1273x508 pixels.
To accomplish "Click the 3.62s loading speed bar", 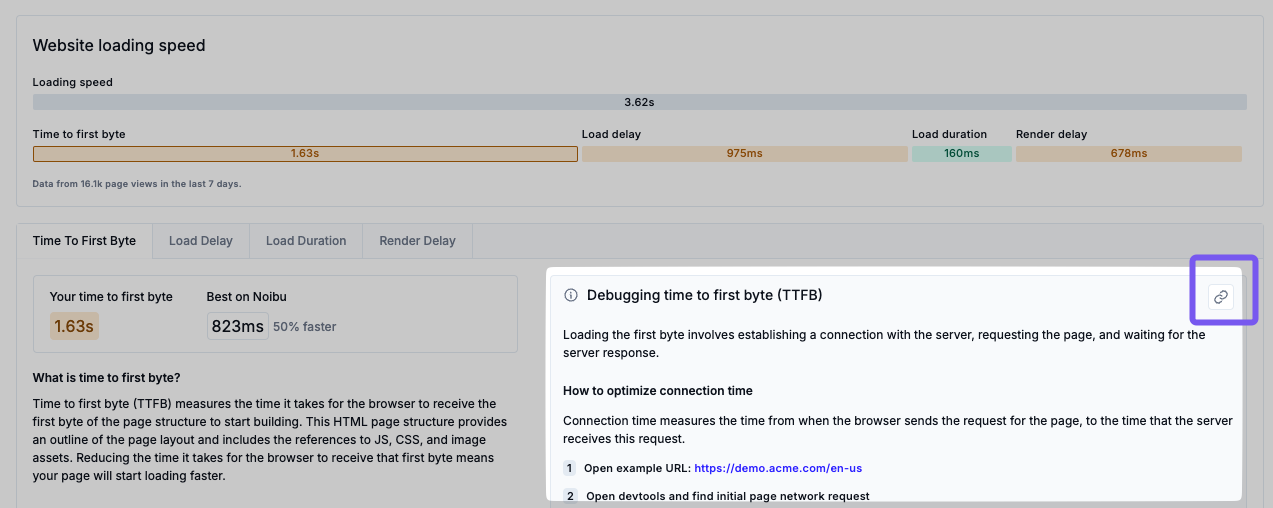I will tap(639, 102).
